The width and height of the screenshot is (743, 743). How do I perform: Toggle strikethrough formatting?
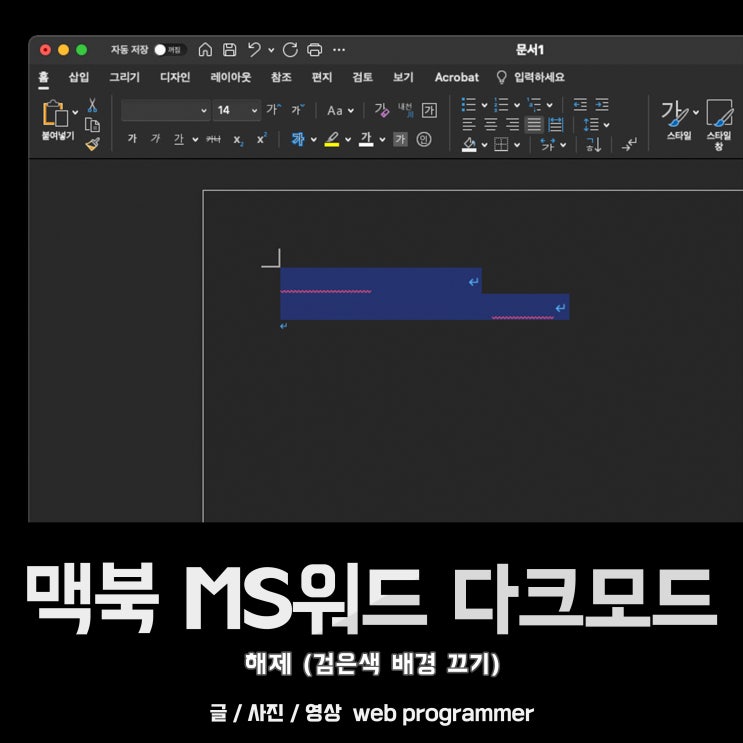click(213, 139)
